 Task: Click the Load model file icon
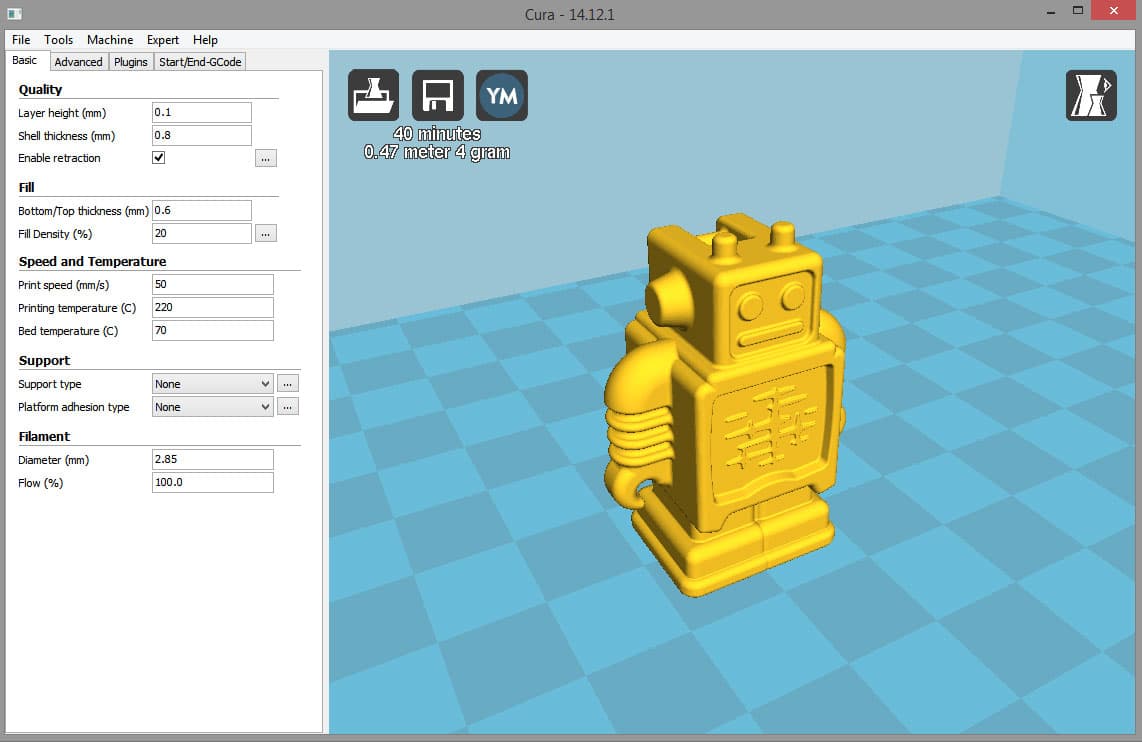(x=373, y=95)
